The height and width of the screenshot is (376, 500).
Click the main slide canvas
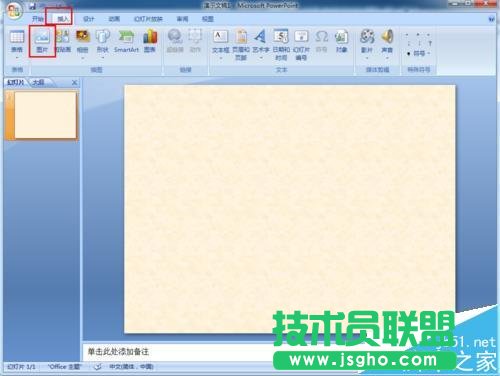[290, 209]
